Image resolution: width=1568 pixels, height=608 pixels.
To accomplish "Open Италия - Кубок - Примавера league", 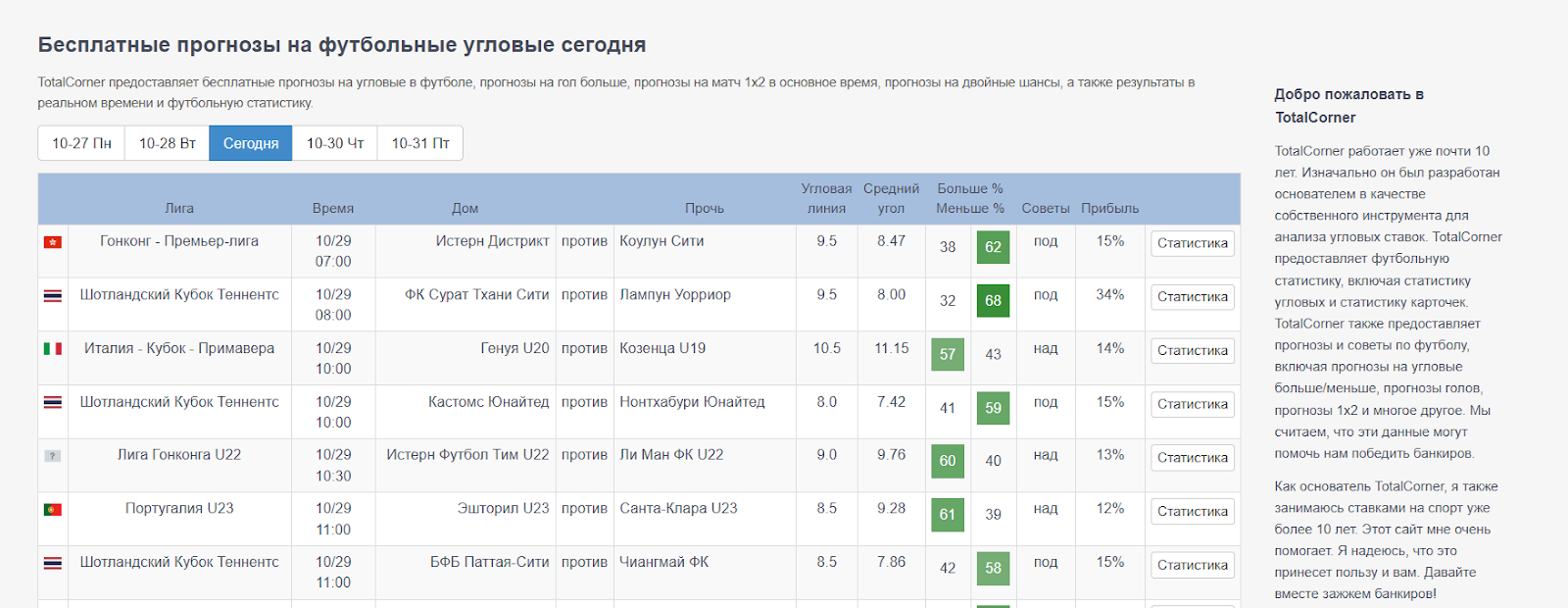I will (179, 348).
